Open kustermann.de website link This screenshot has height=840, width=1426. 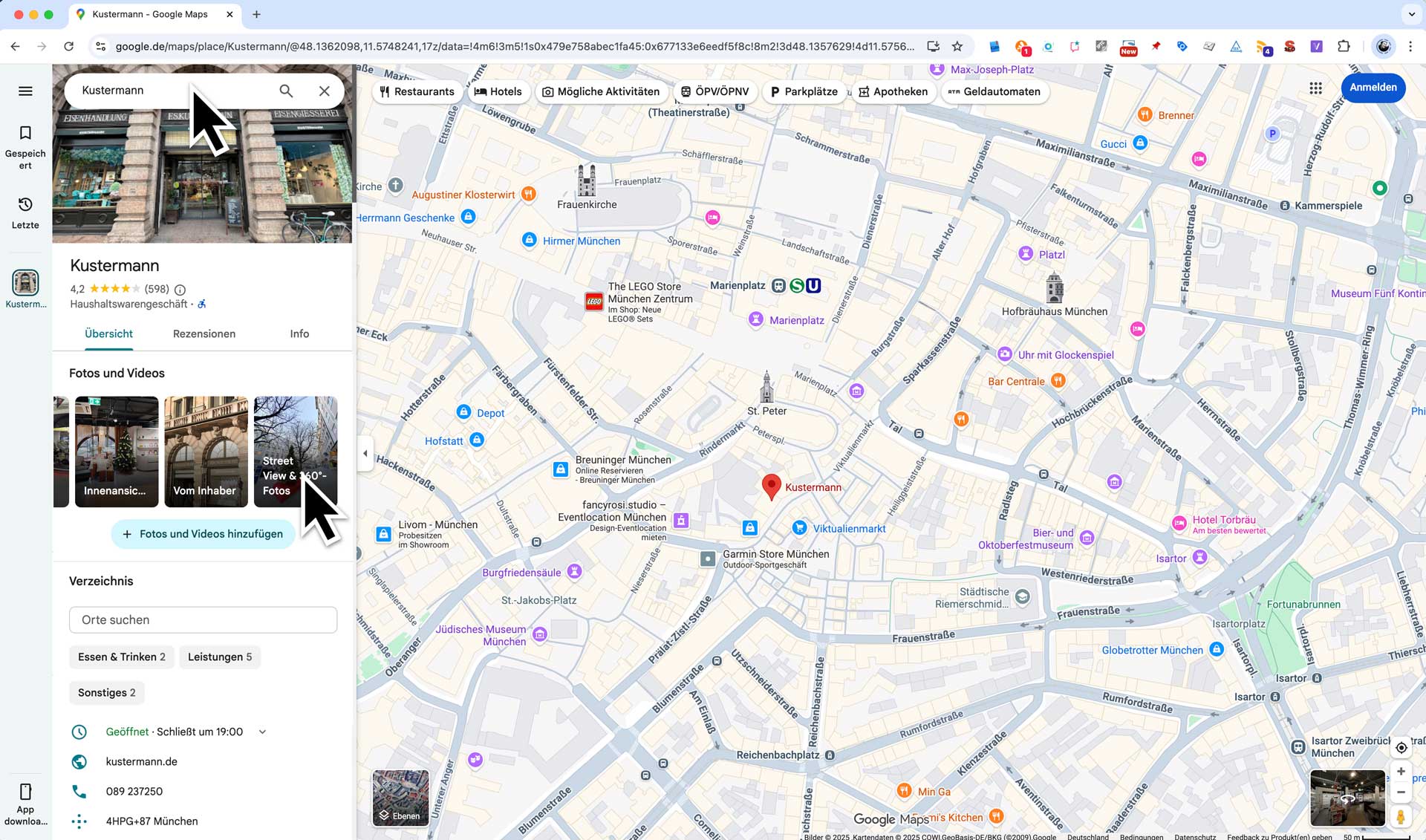pos(141,761)
